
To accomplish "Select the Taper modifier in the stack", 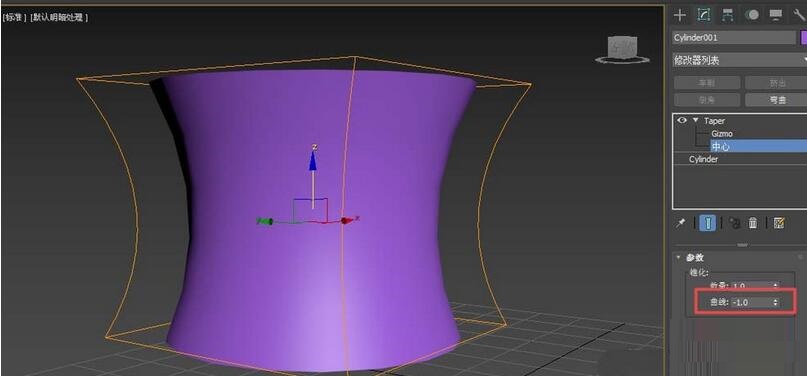I will pyautogui.click(x=714, y=121).
